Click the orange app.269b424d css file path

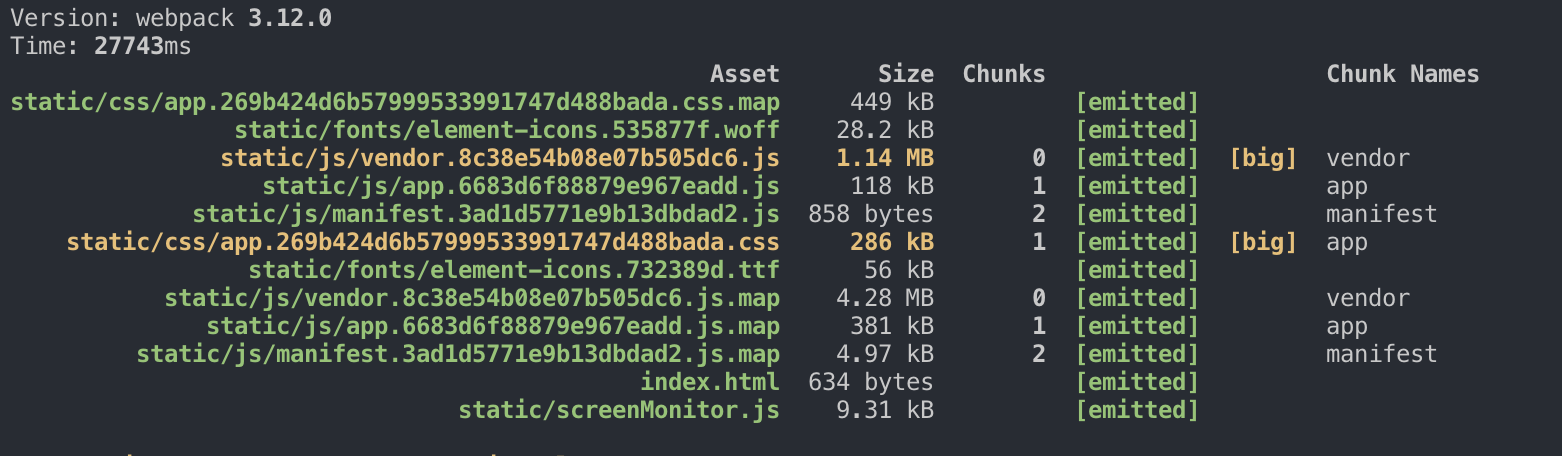423,242
